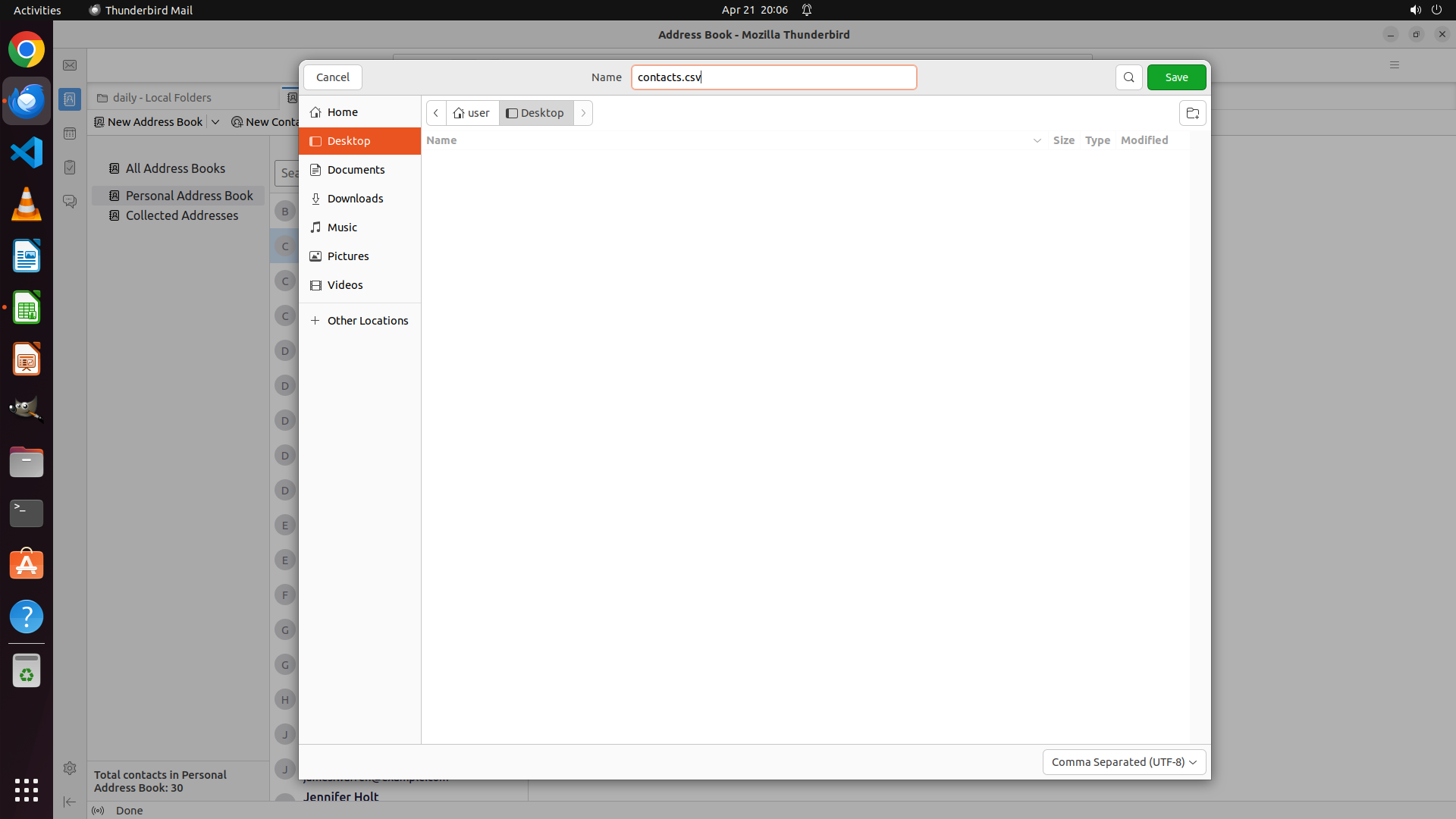The height and width of the screenshot is (819, 1456).
Task: Expand the New Address Book dropdown arrow
Action: point(215,122)
